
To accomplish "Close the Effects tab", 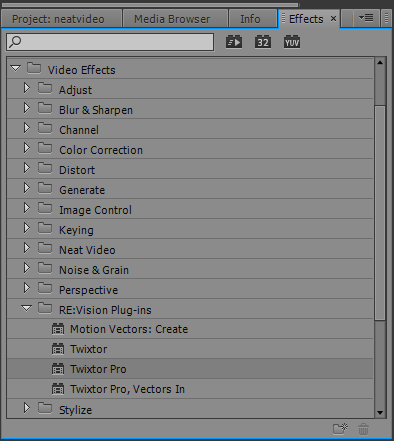I will 333,19.
